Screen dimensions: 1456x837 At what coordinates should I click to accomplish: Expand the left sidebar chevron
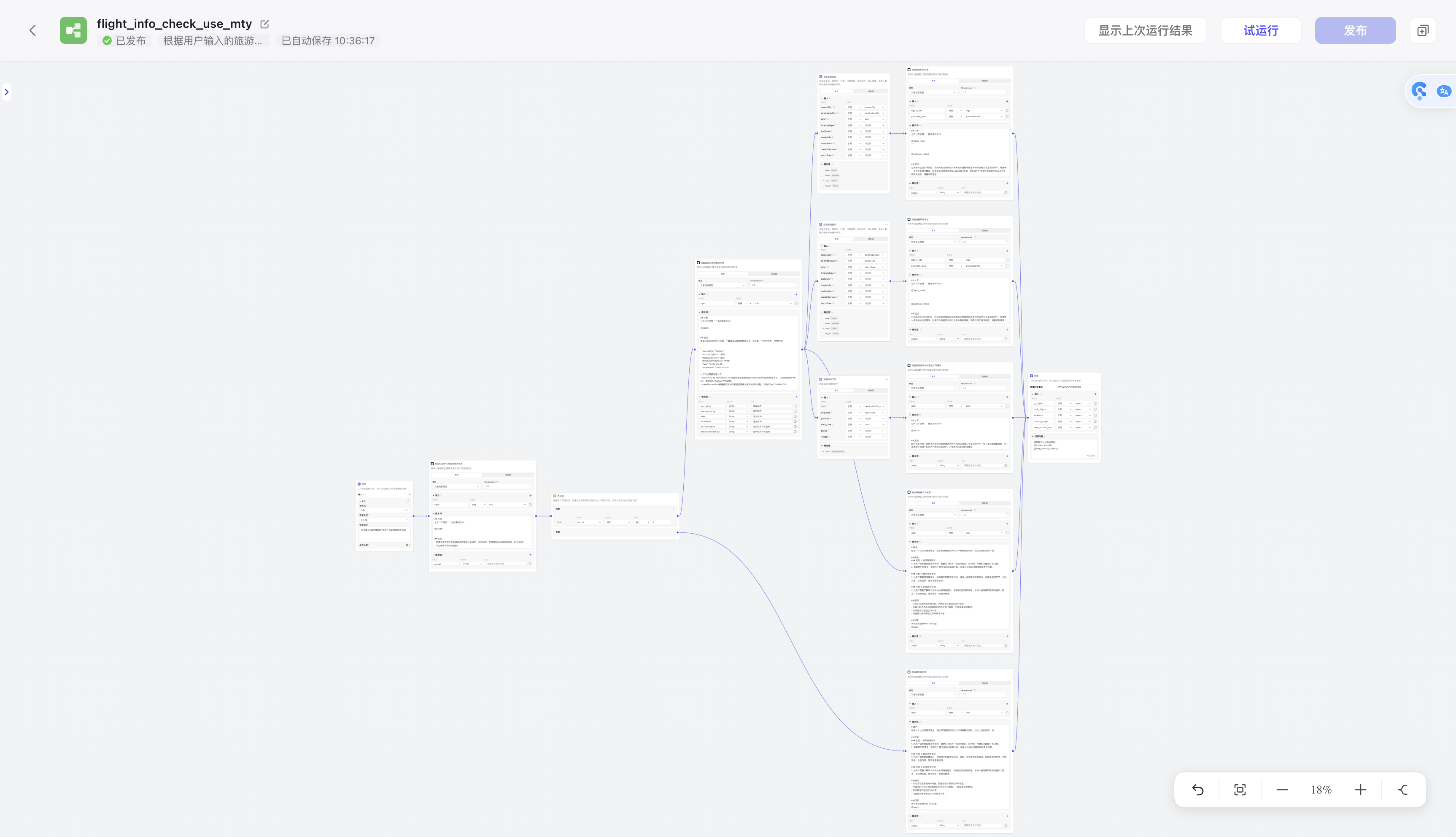pos(6,92)
